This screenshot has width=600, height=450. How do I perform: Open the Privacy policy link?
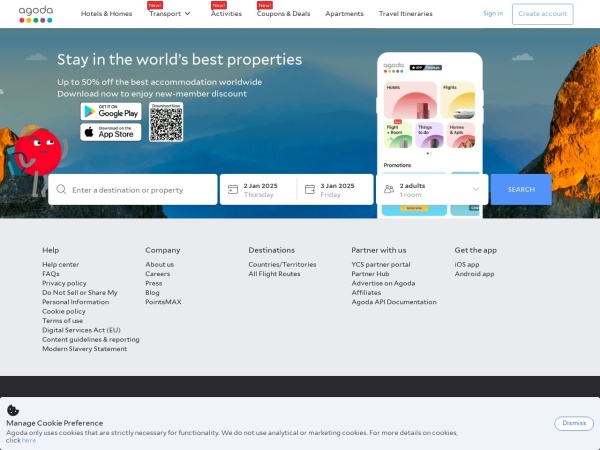(x=64, y=283)
